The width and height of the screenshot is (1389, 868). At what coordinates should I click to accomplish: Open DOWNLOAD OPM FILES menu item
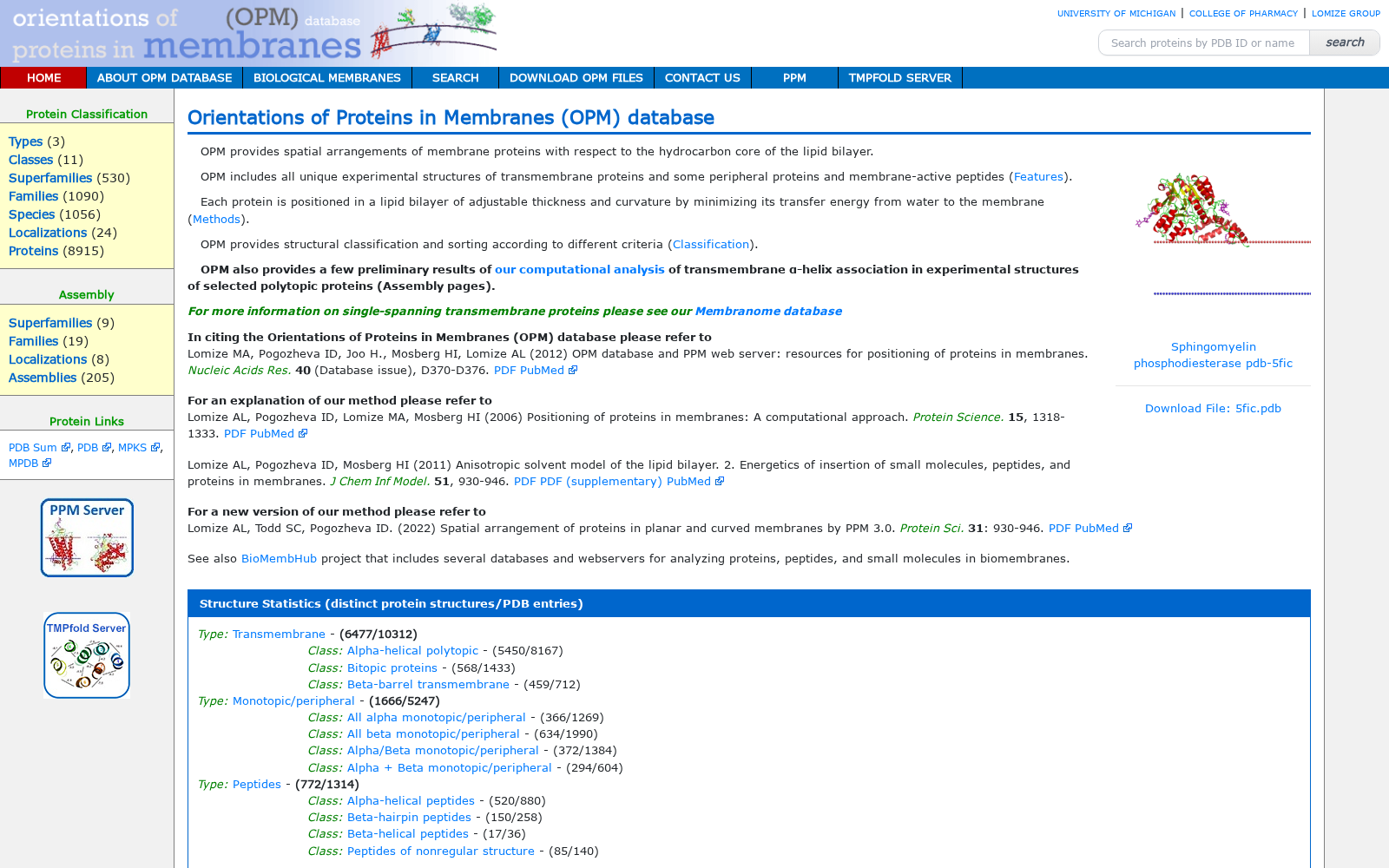tap(576, 78)
